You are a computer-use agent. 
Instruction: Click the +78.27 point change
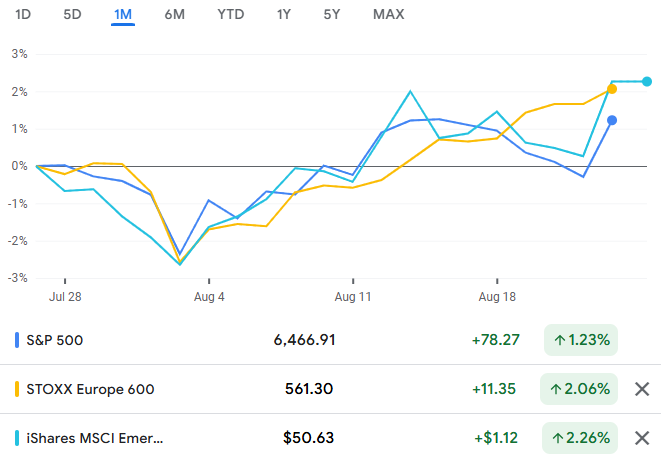click(x=495, y=340)
